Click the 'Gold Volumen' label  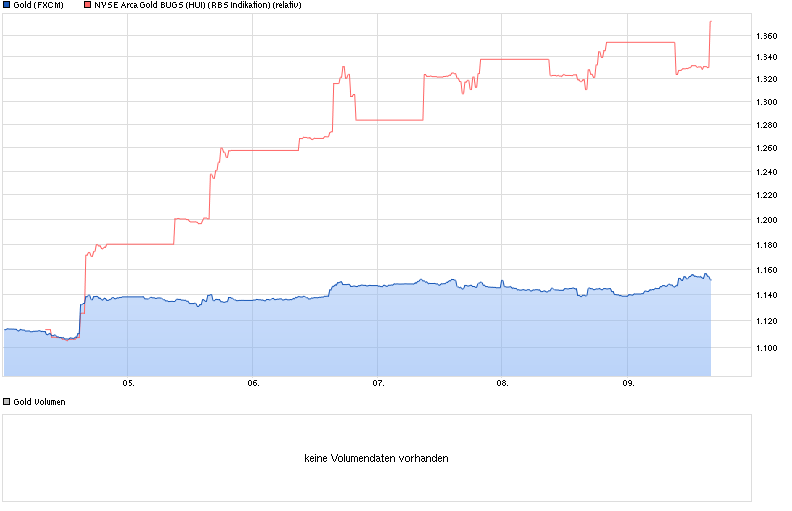point(39,402)
